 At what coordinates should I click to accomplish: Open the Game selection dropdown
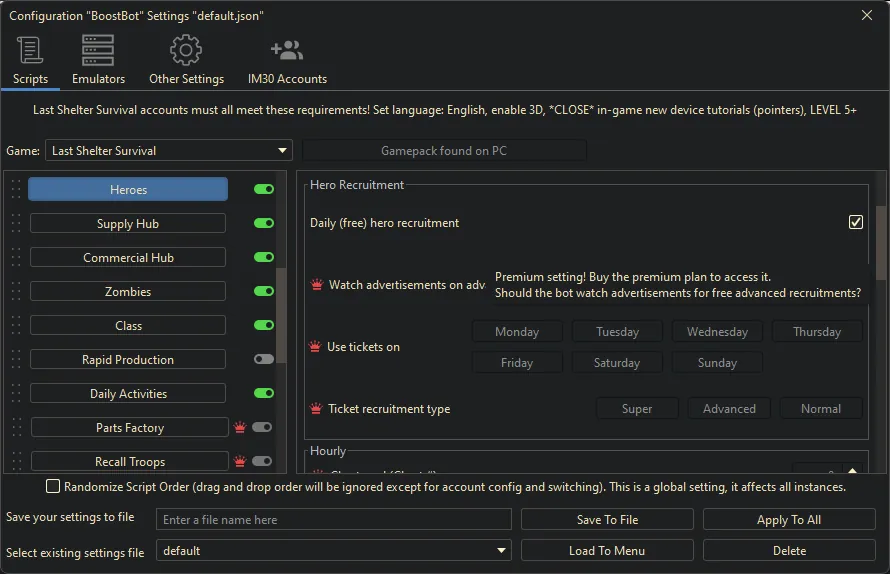[169, 150]
